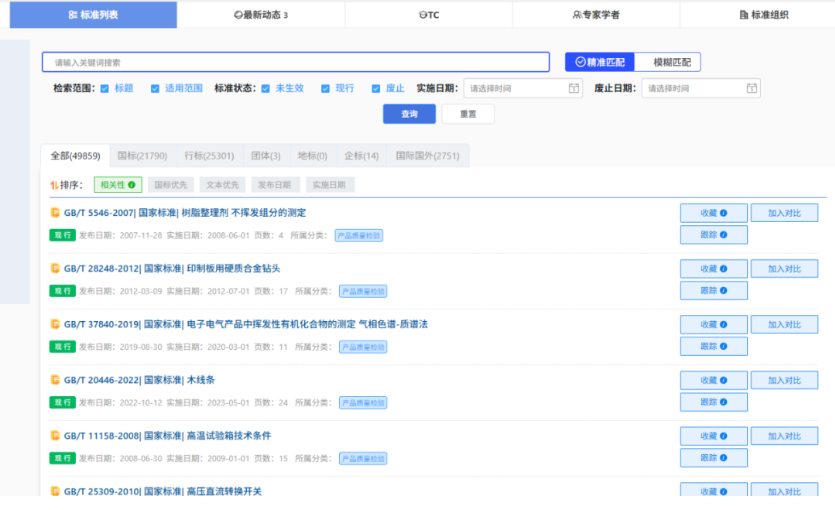
Task: Toggle the 未生效 status checkbox
Action: [266, 88]
